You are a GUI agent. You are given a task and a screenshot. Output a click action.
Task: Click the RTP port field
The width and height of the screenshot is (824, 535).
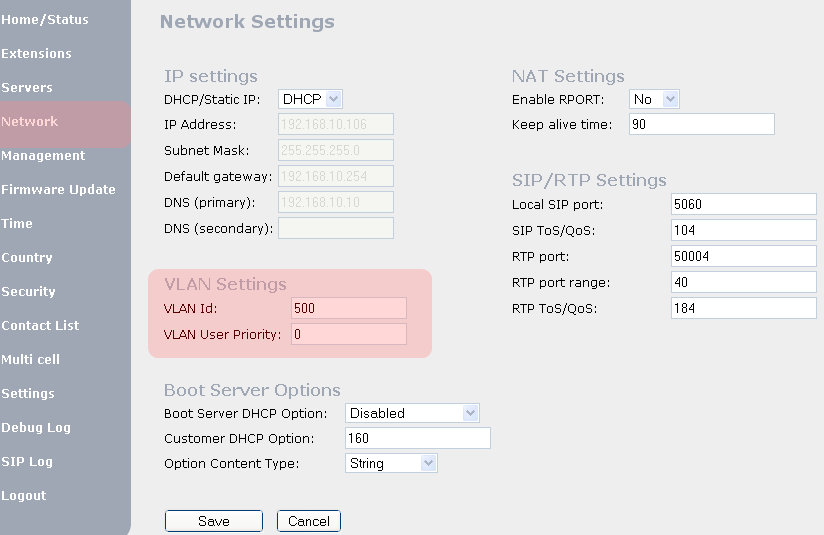(744, 256)
